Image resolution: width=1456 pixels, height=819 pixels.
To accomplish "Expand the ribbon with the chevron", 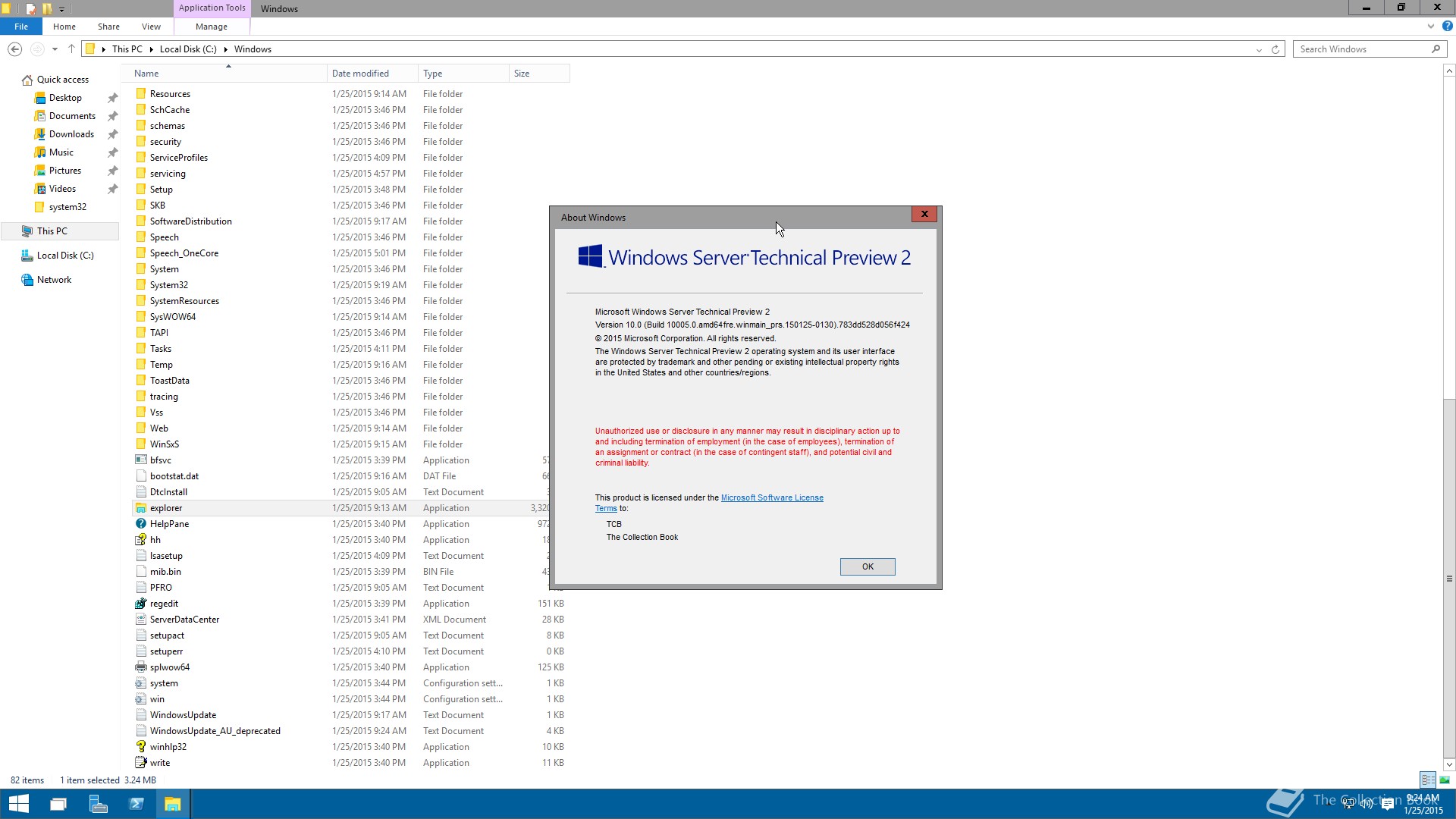I will point(1431,26).
